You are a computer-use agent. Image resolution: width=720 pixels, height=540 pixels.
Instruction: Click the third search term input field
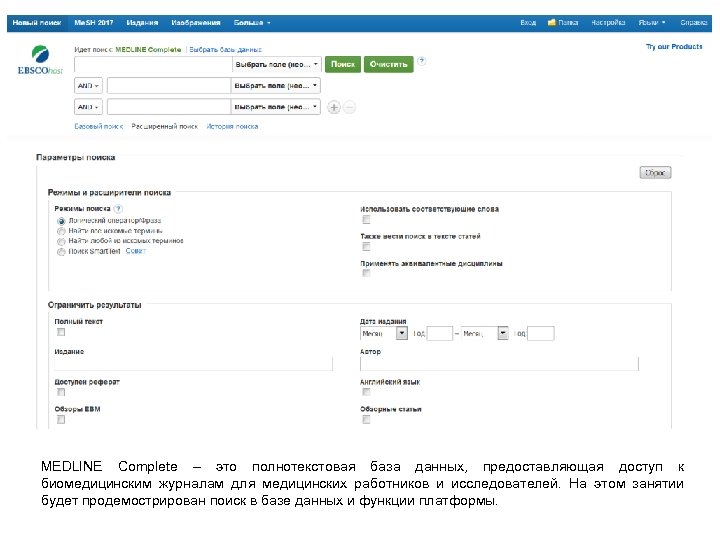tap(169, 107)
